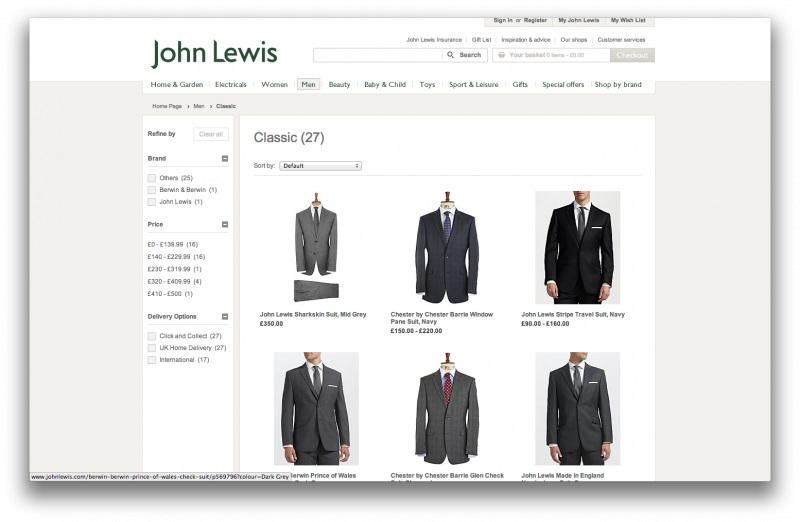
Task: Filter by price £230 - £319.99
Action: tap(174, 269)
